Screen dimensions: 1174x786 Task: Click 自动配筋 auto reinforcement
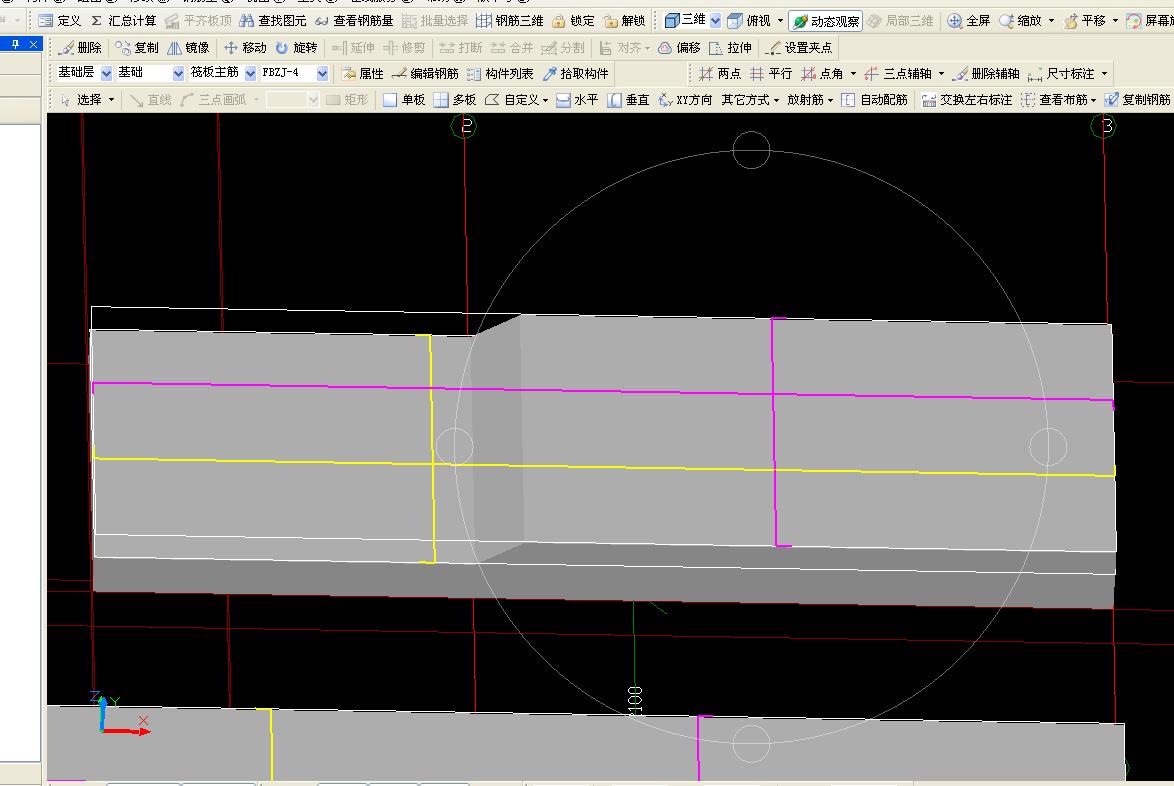pos(875,100)
